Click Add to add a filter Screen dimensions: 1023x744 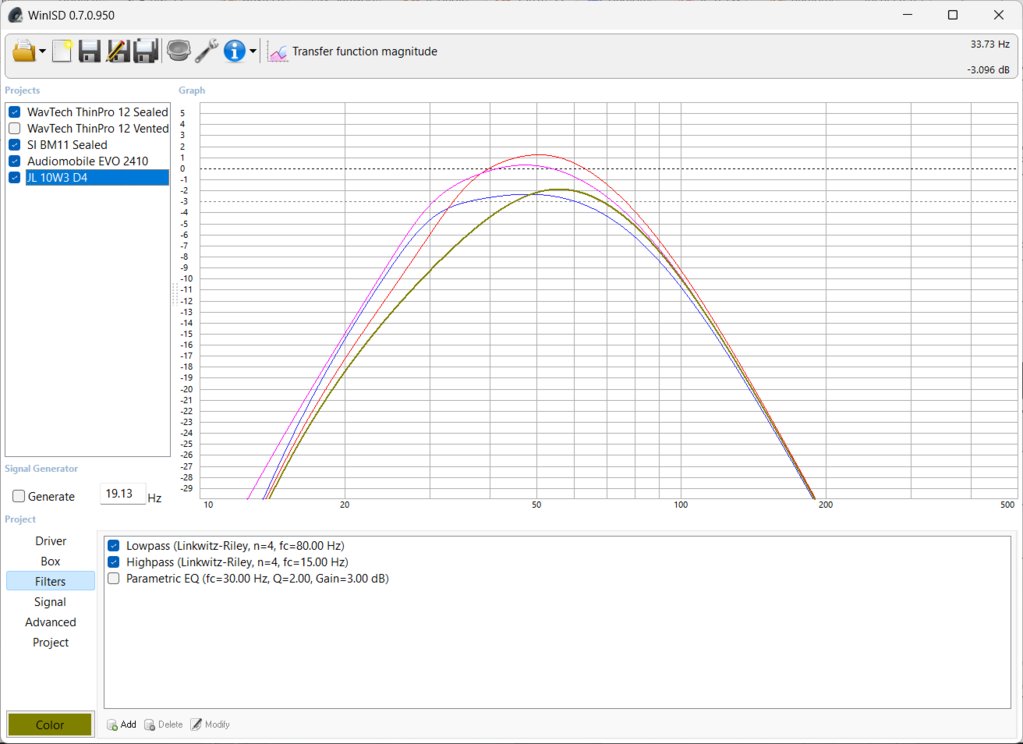pyautogui.click(x=121, y=724)
